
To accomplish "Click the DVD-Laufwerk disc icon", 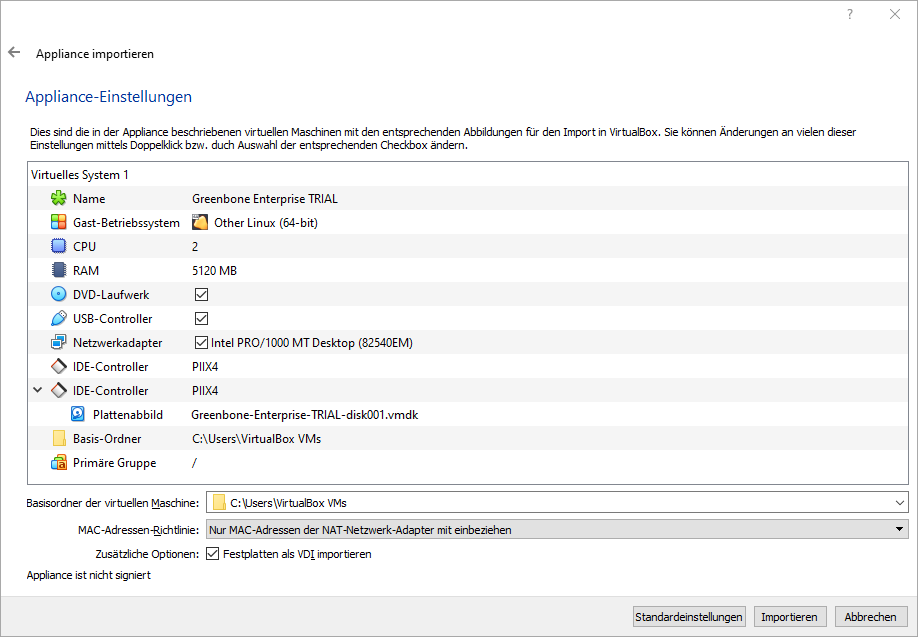I will click(x=59, y=294).
